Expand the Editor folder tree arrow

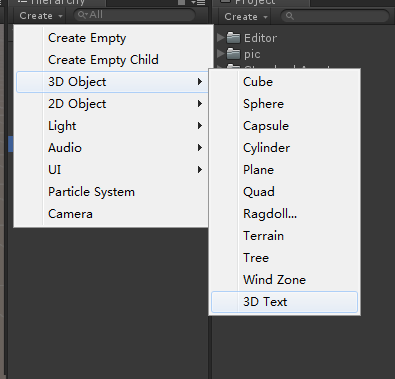220,37
